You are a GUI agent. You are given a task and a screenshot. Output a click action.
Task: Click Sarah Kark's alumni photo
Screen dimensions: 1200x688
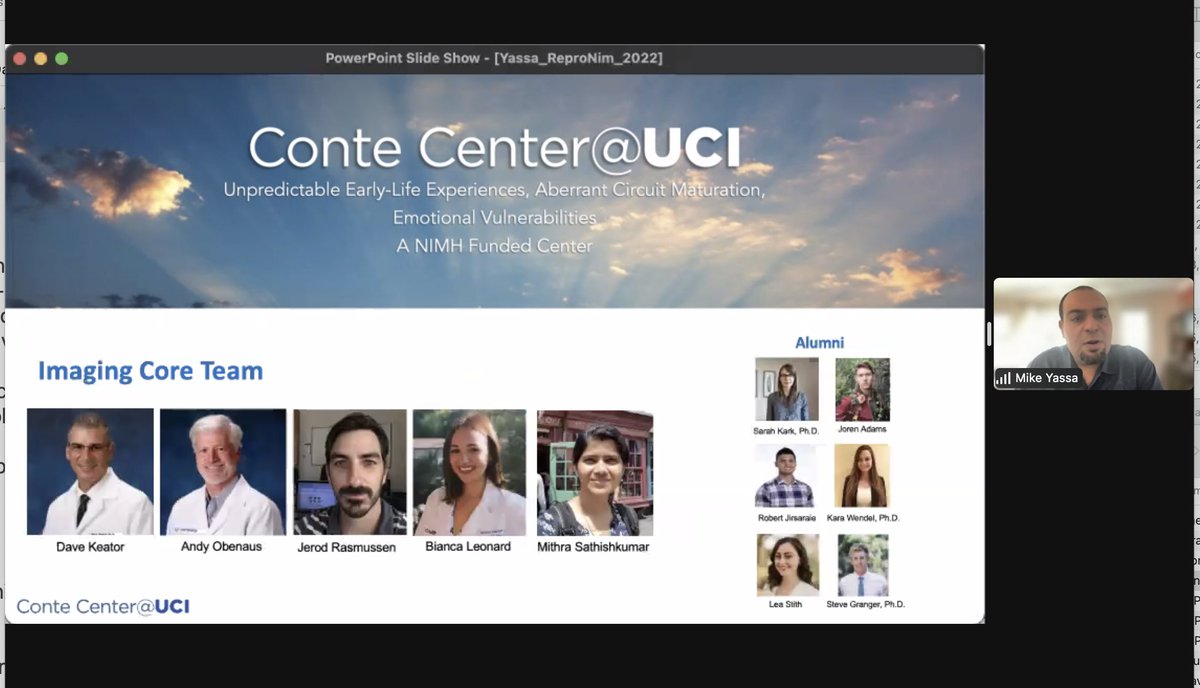tap(787, 389)
